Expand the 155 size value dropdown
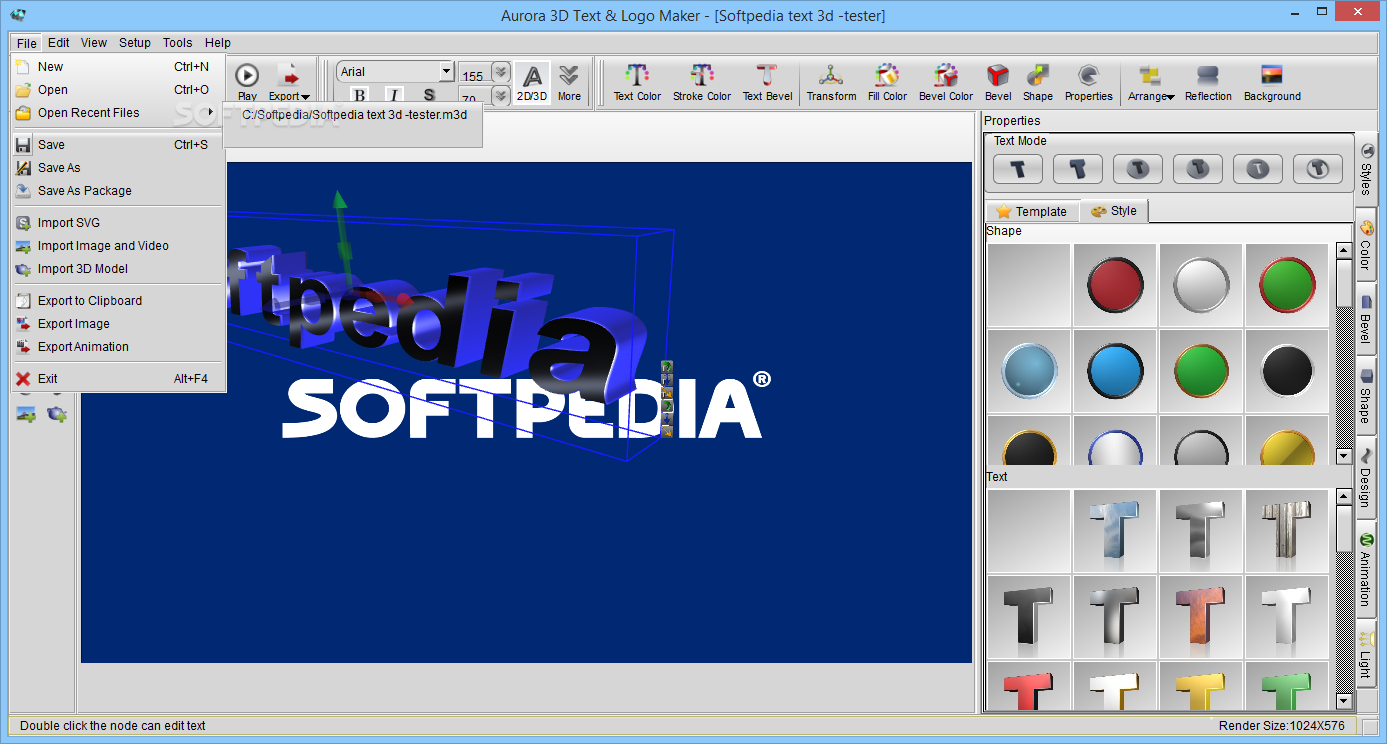 (x=500, y=73)
